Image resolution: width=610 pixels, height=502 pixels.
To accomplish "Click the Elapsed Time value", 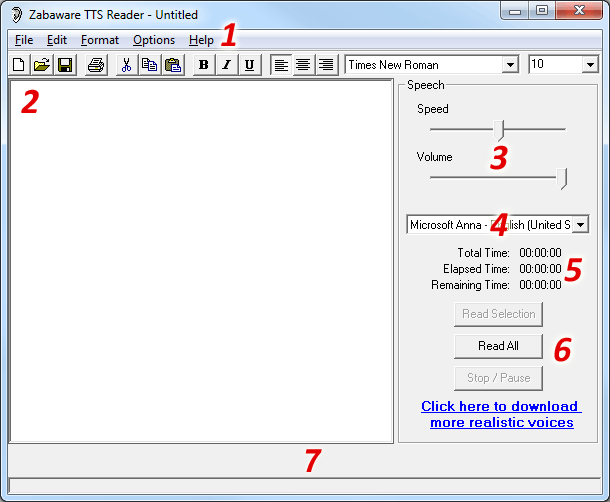I will click(x=540, y=269).
